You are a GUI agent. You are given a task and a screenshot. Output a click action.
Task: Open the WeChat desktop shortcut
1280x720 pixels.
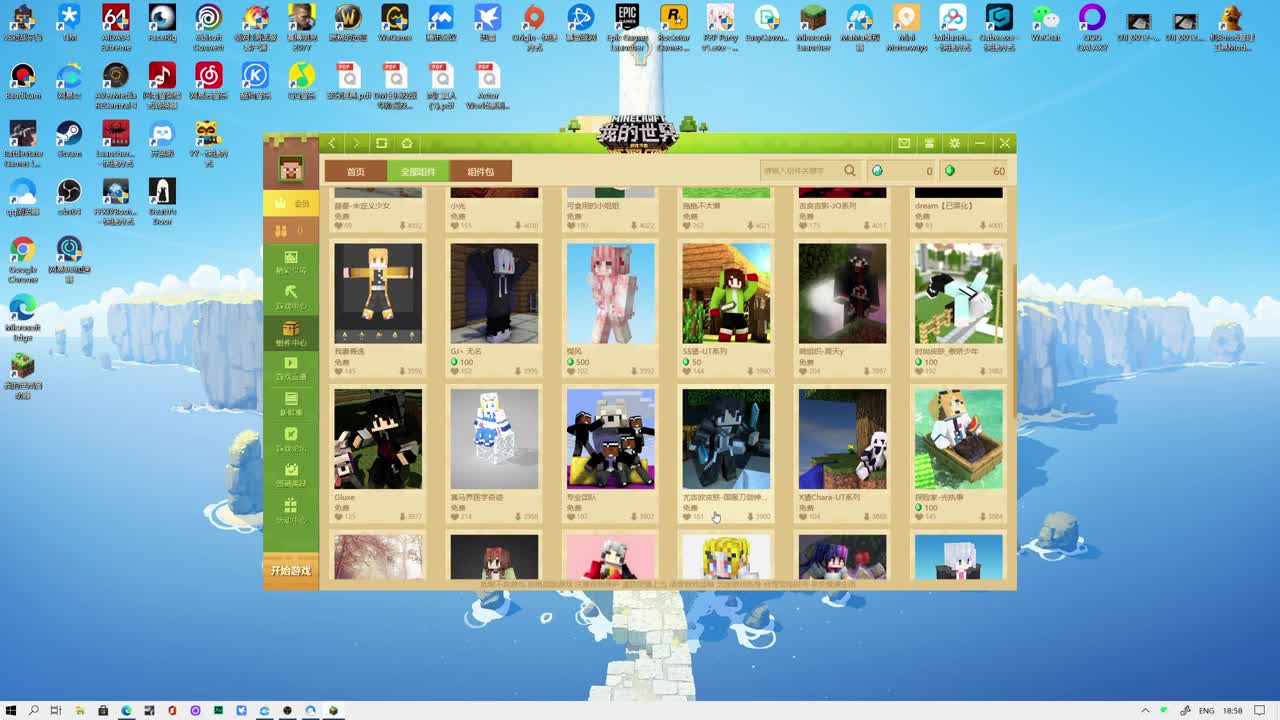1045,23
